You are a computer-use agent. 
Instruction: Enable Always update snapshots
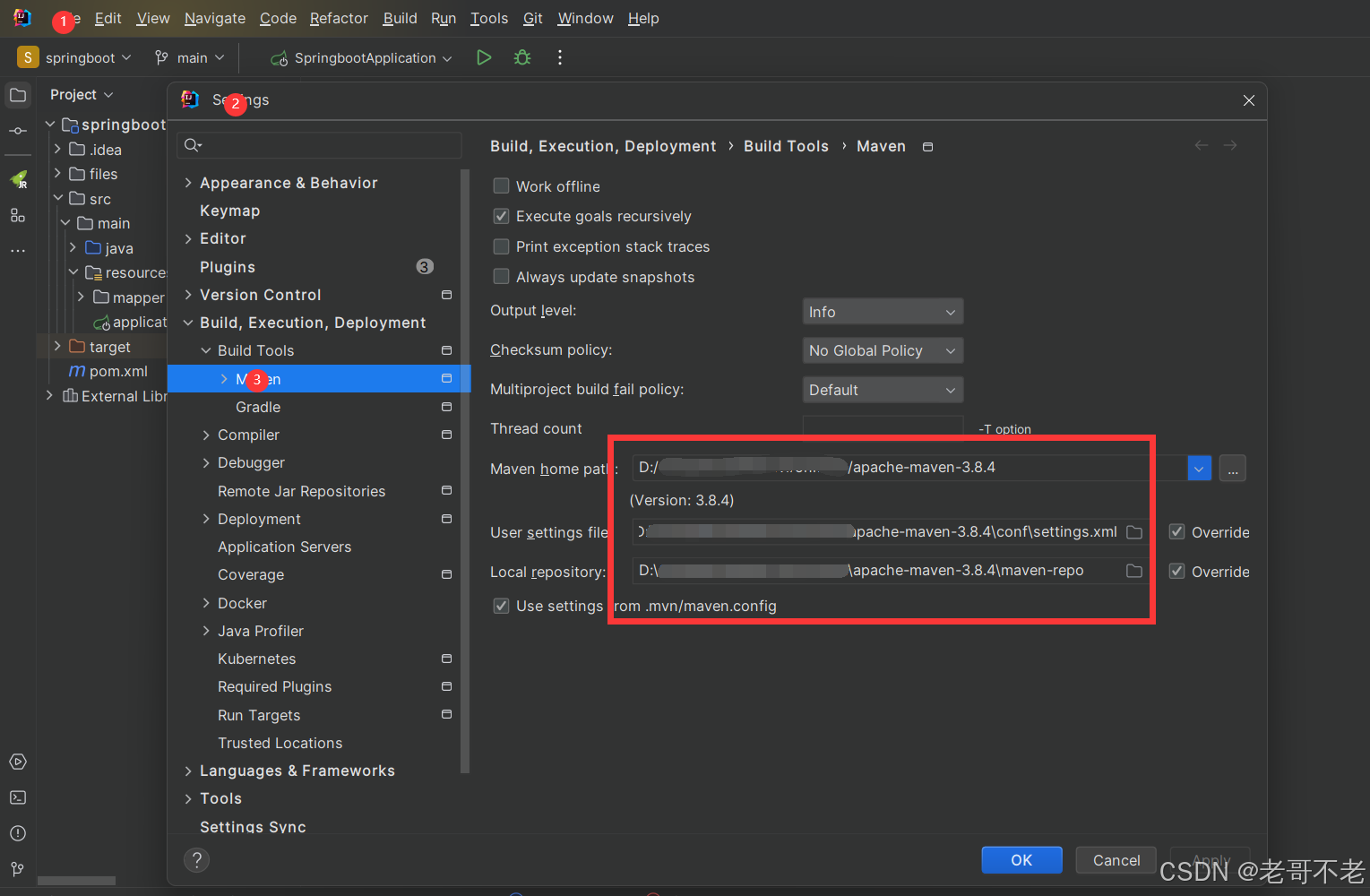tap(502, 277)
